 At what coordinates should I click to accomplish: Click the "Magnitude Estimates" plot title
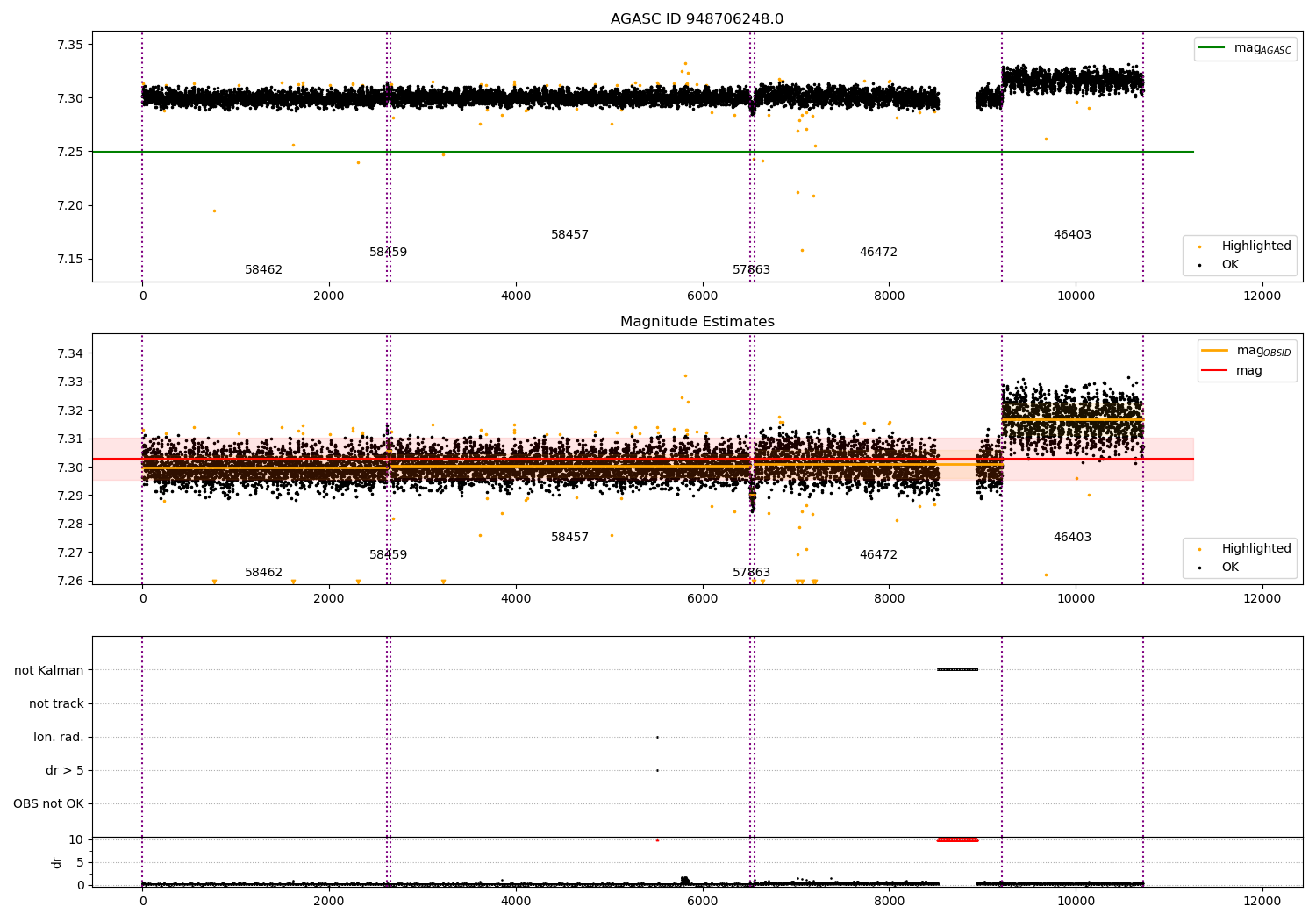(x=697, y=322)
